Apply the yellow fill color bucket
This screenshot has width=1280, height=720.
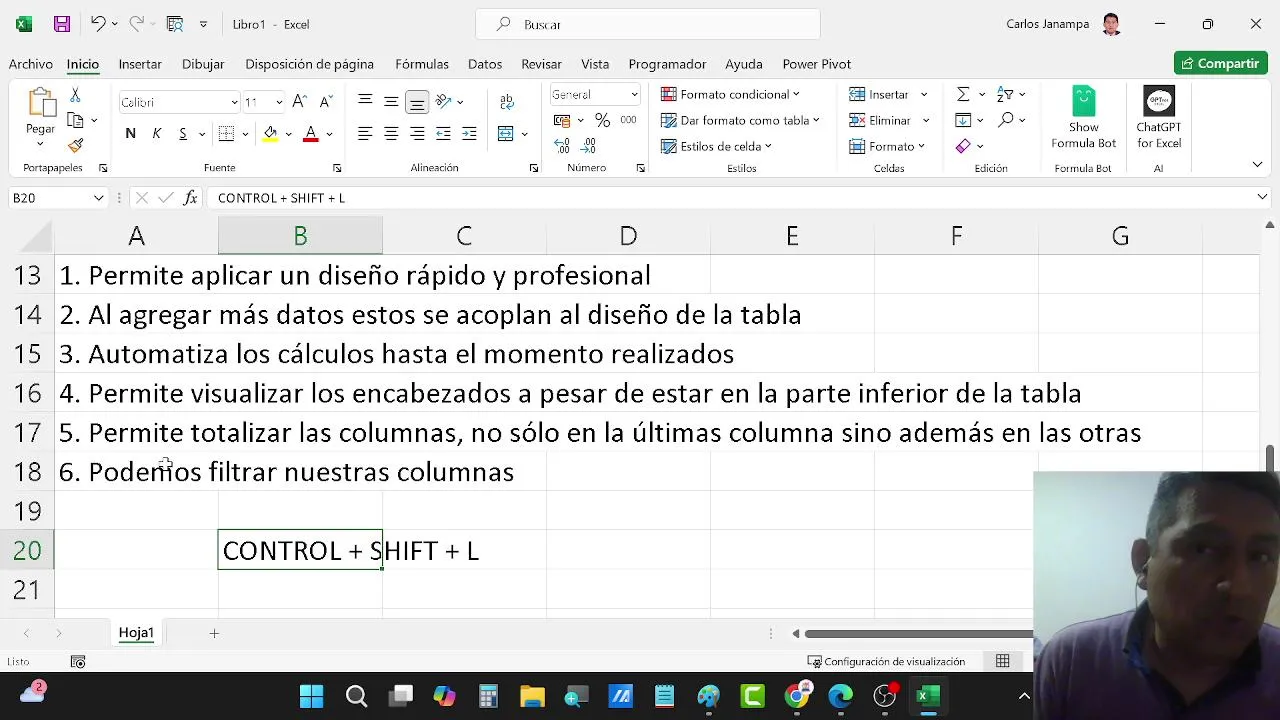point(270,133)
